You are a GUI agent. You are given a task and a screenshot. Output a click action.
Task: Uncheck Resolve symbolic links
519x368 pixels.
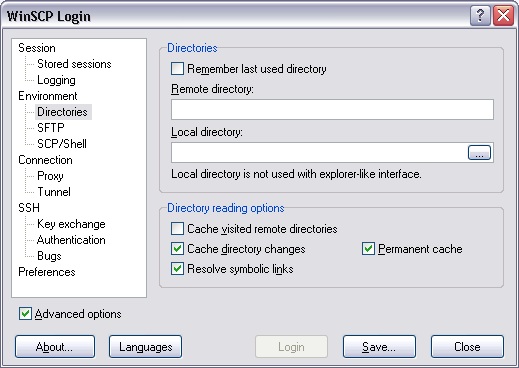(177, 269)
